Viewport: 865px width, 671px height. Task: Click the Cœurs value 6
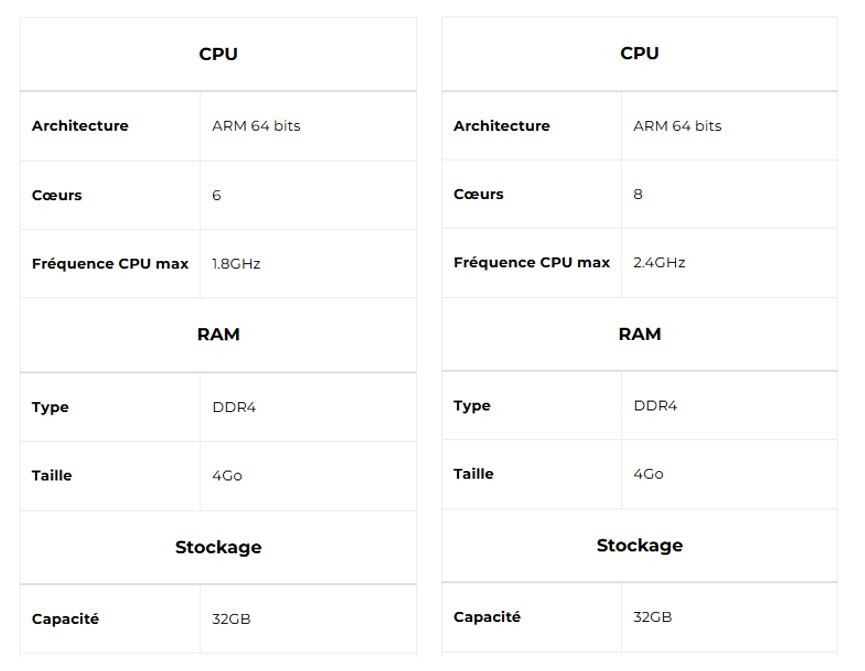click(x=216, y=195)
